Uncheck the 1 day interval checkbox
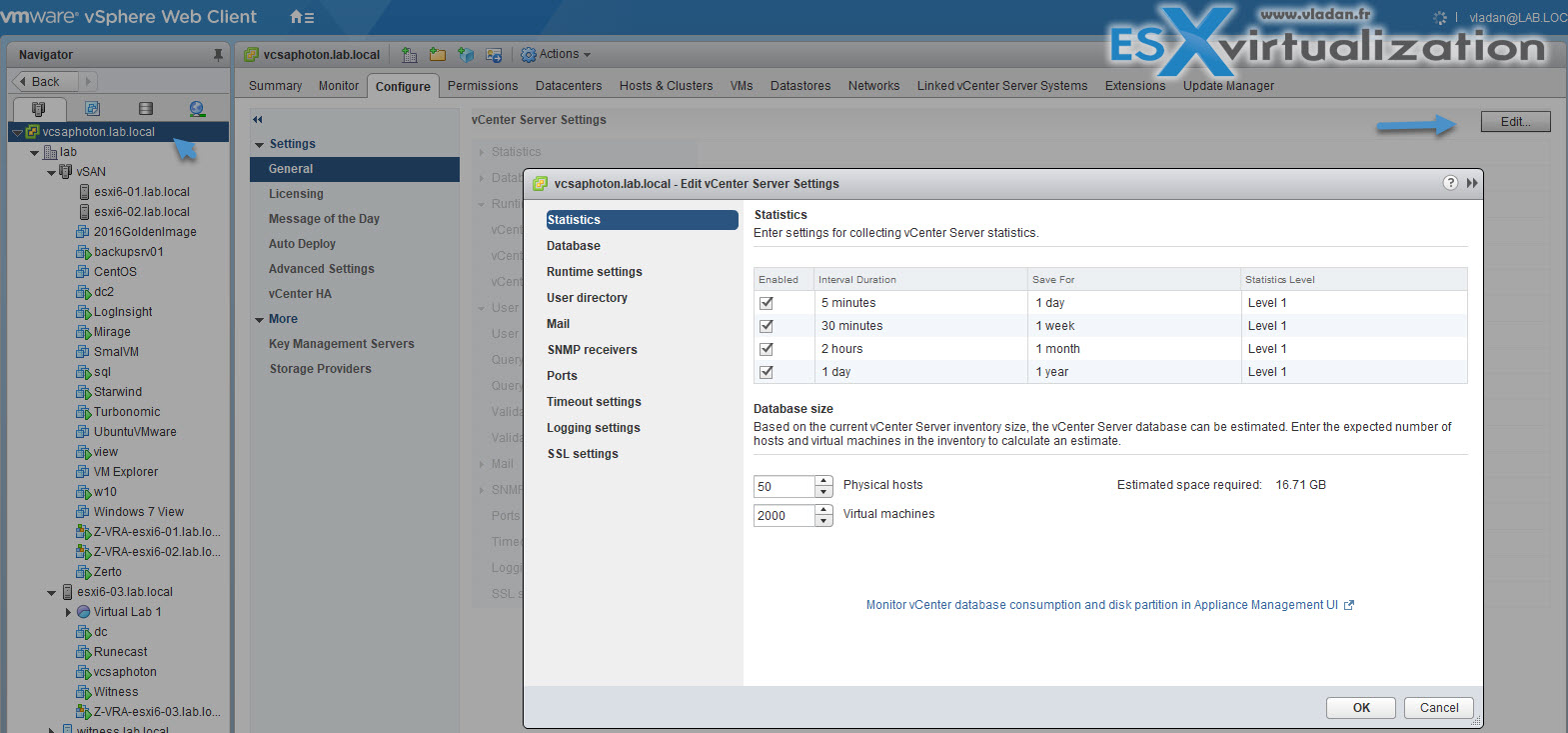The image size is (1568, 733). [767, 372]
